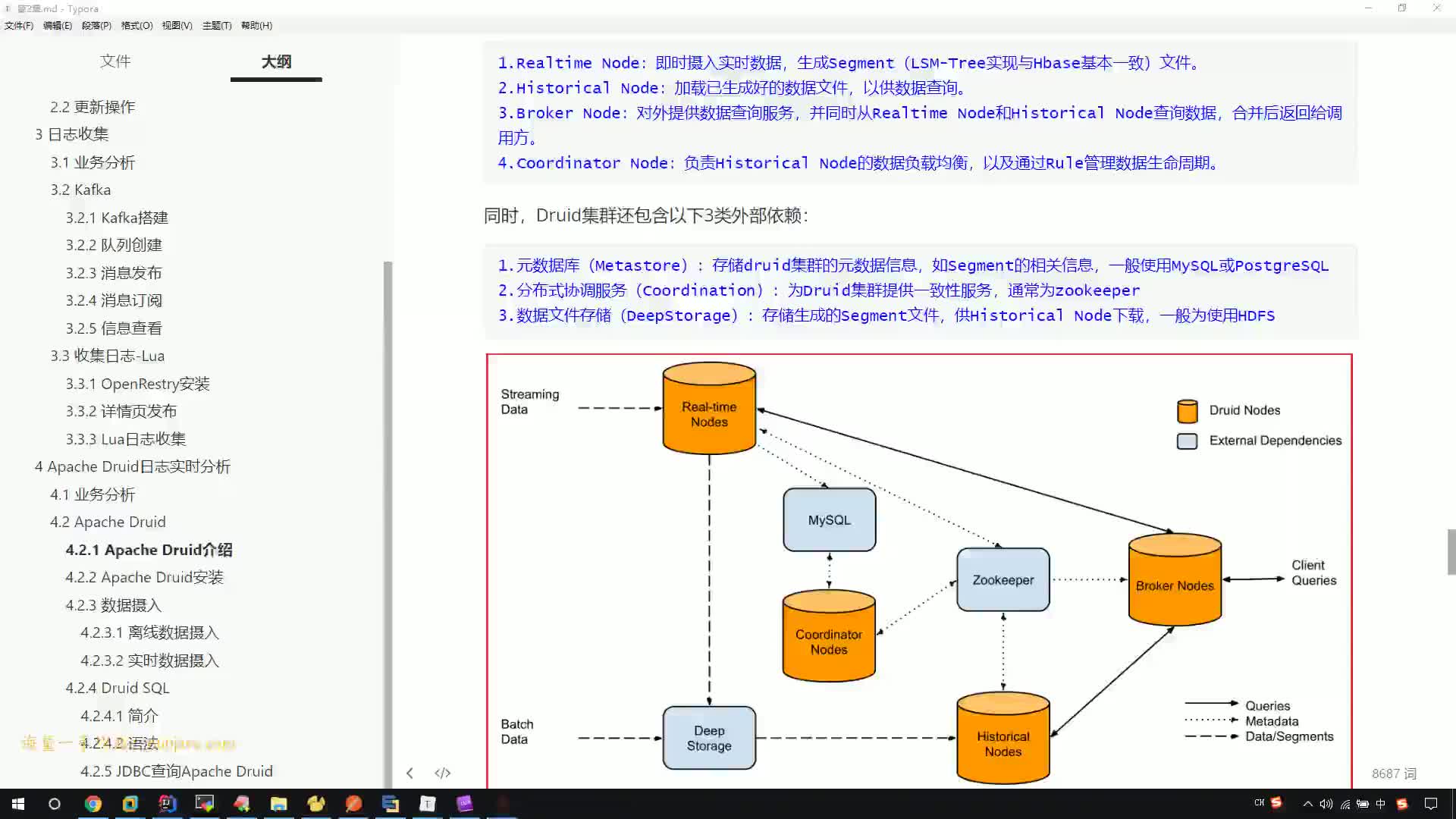Open the purple app icon on taskbar
This screenshot has width=1456, height=819.
tap(465, 804)
